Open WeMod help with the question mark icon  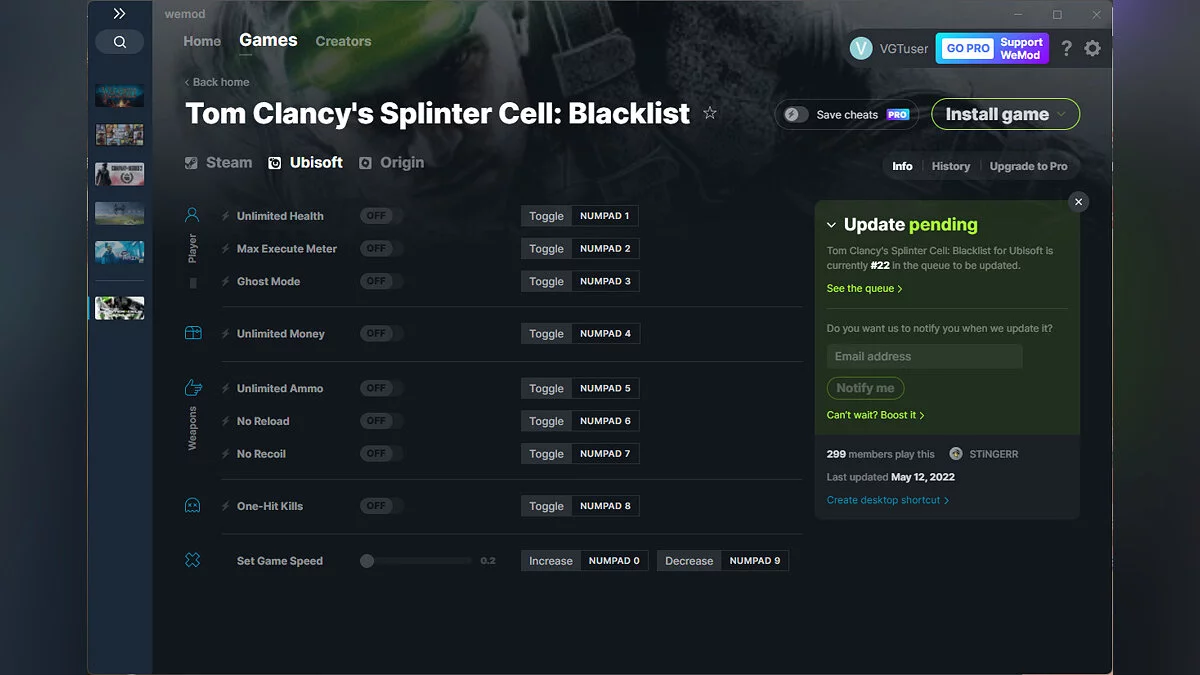point(1066,47)
